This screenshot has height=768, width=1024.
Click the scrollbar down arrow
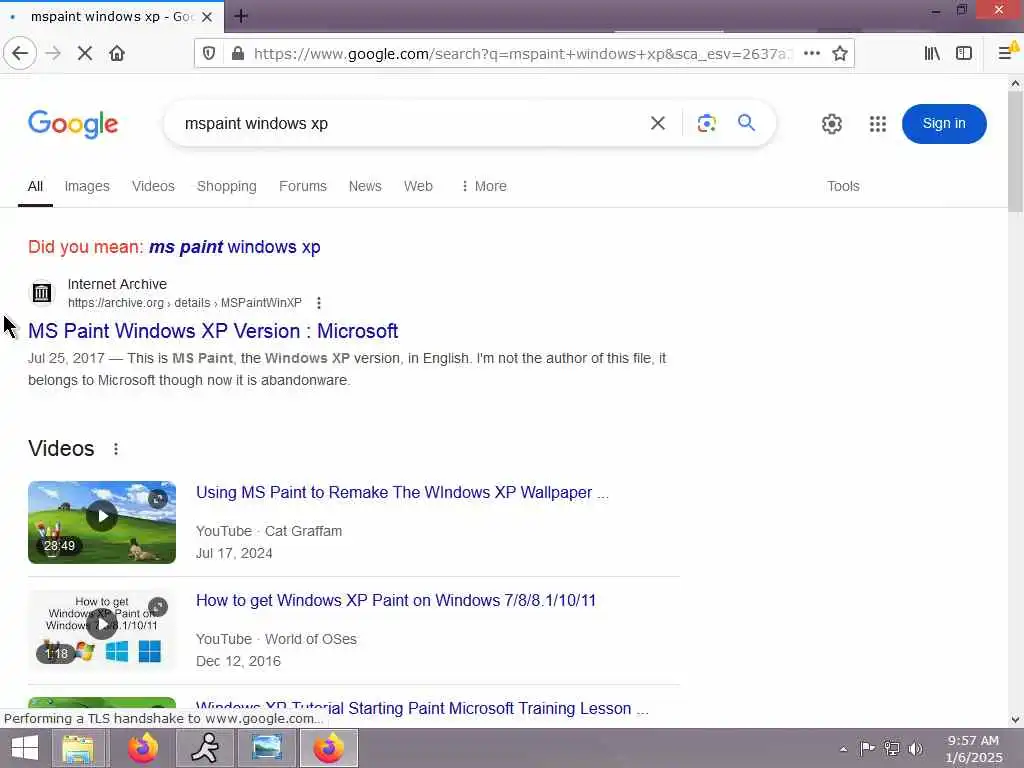click(x=1015, y=720)
